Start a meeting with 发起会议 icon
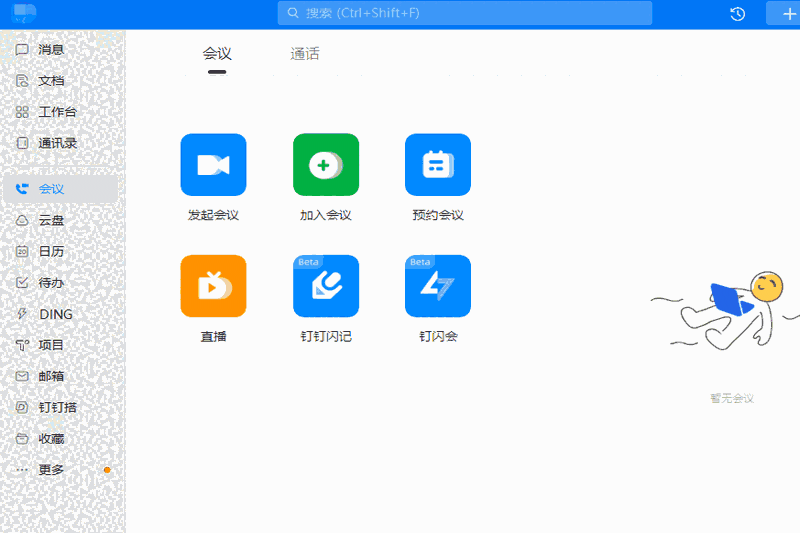800x533 pixels. [x=213, y=165]
